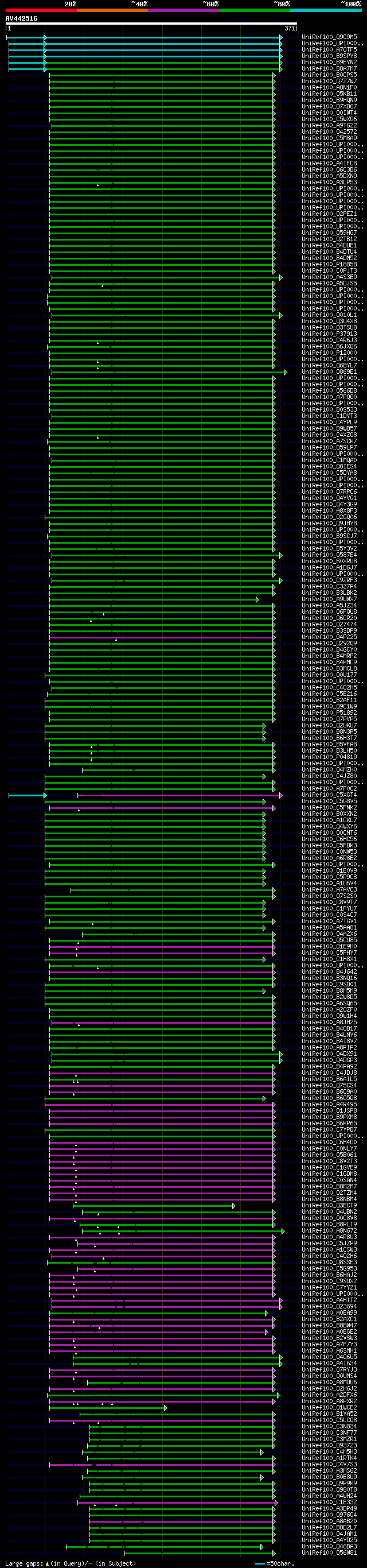Choose hit UniRef100_Q4Q6U5
This screenshot has width=367, height=1568.
[x=329, y=1357]
